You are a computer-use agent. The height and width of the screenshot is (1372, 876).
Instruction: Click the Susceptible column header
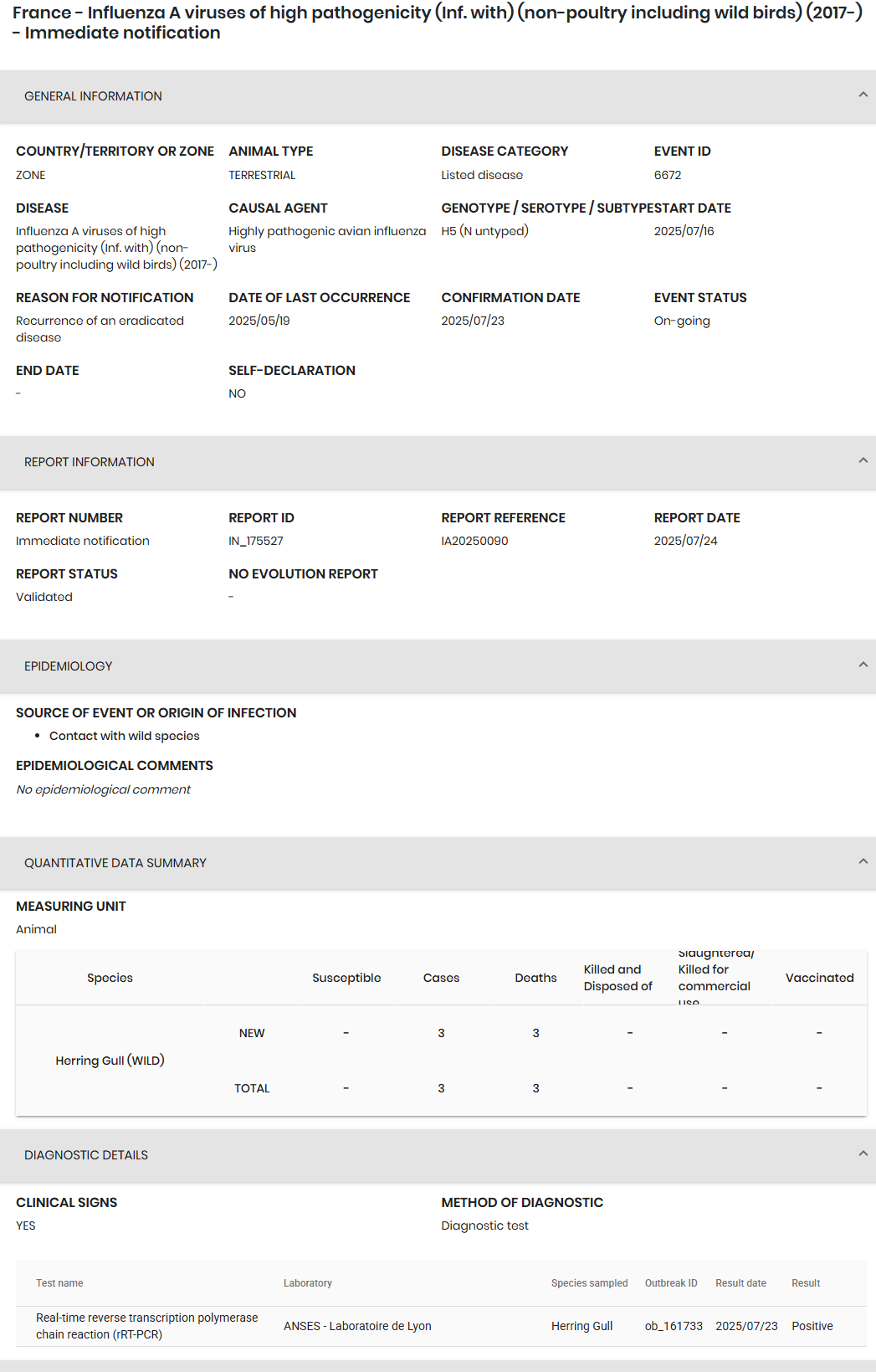coord(346,978)
